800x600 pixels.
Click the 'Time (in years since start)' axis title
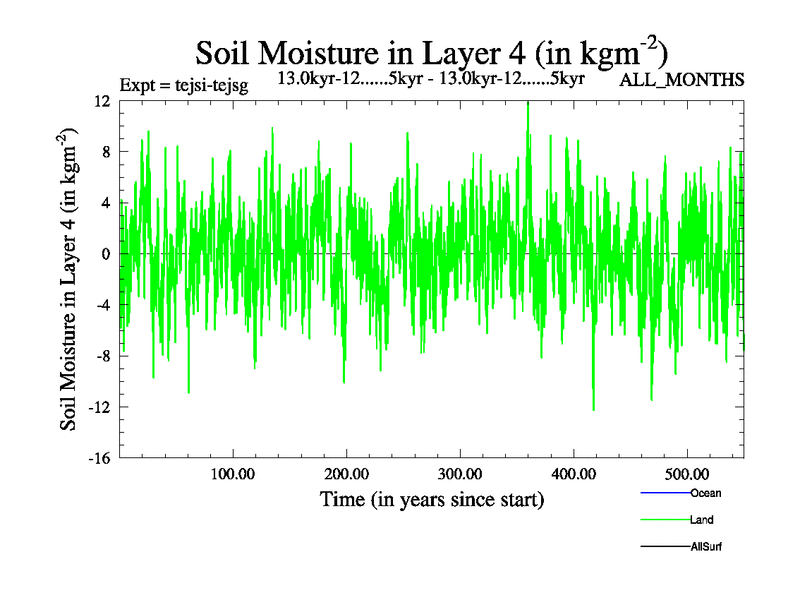[x=432, y=498]
